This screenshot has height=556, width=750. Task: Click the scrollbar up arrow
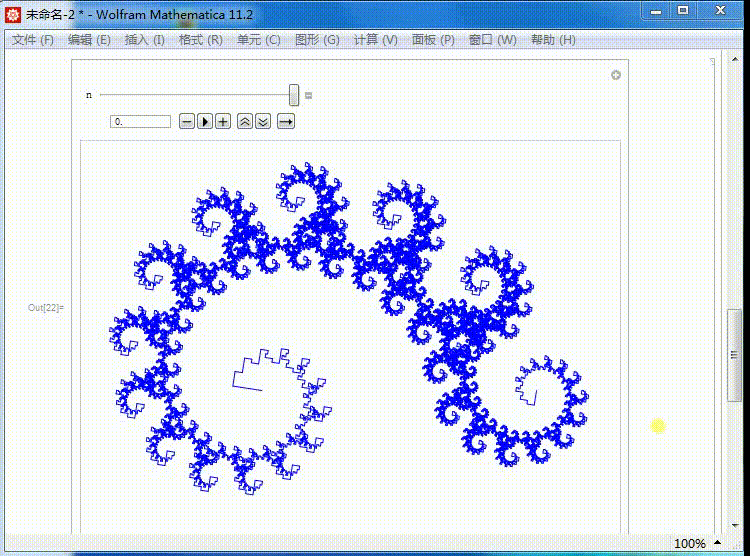tap(735, 59)
